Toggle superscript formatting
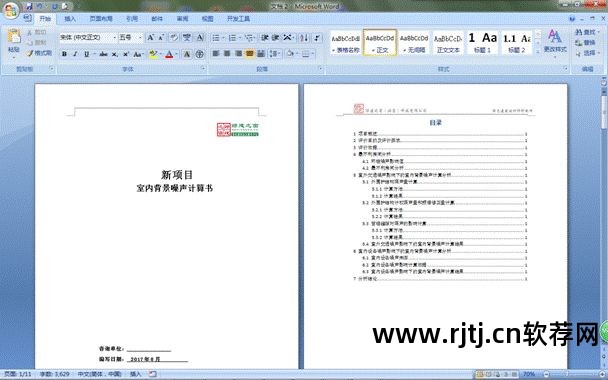The height and width of the screenshot is (380, 608). pyautogui.click(x=126, y=54)
